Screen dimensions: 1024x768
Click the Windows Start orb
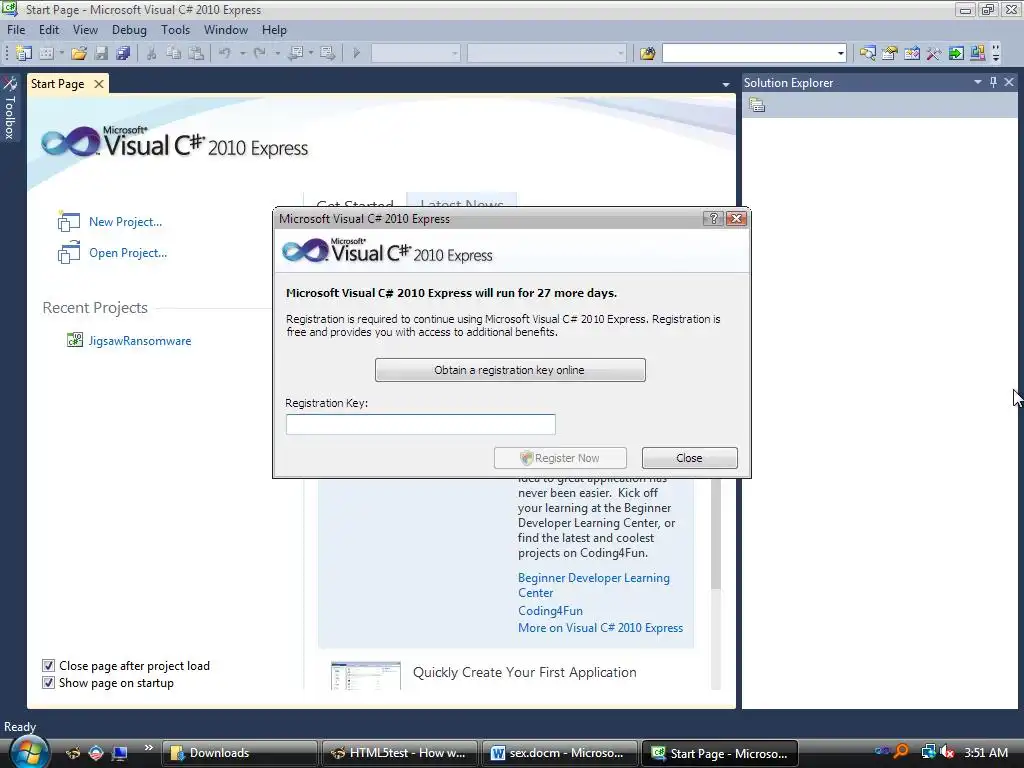tap(29, 752)
